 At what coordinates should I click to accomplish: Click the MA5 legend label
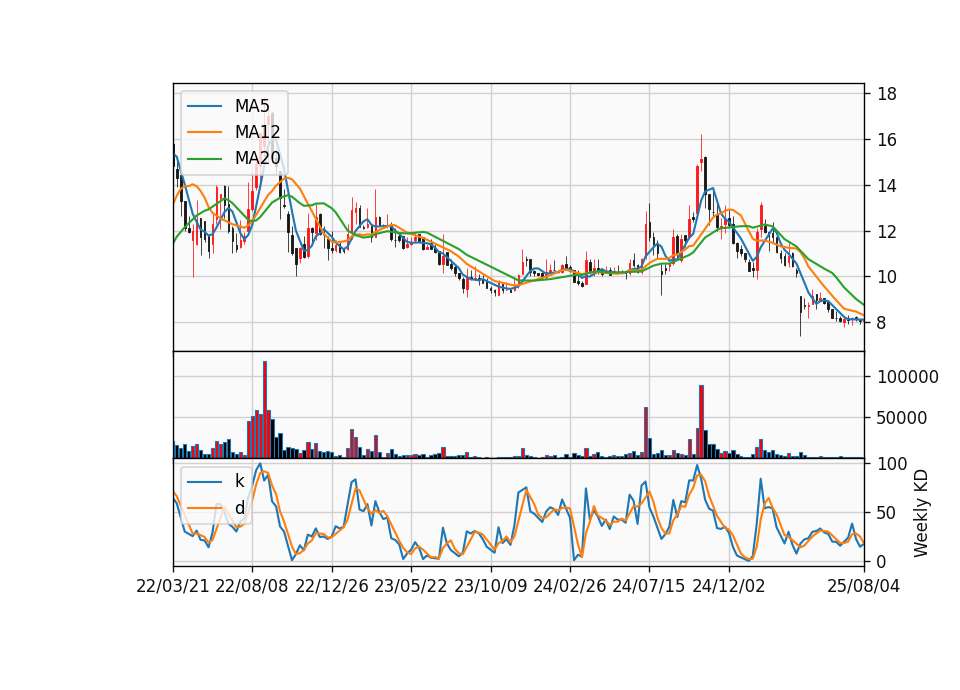[252, 106]
